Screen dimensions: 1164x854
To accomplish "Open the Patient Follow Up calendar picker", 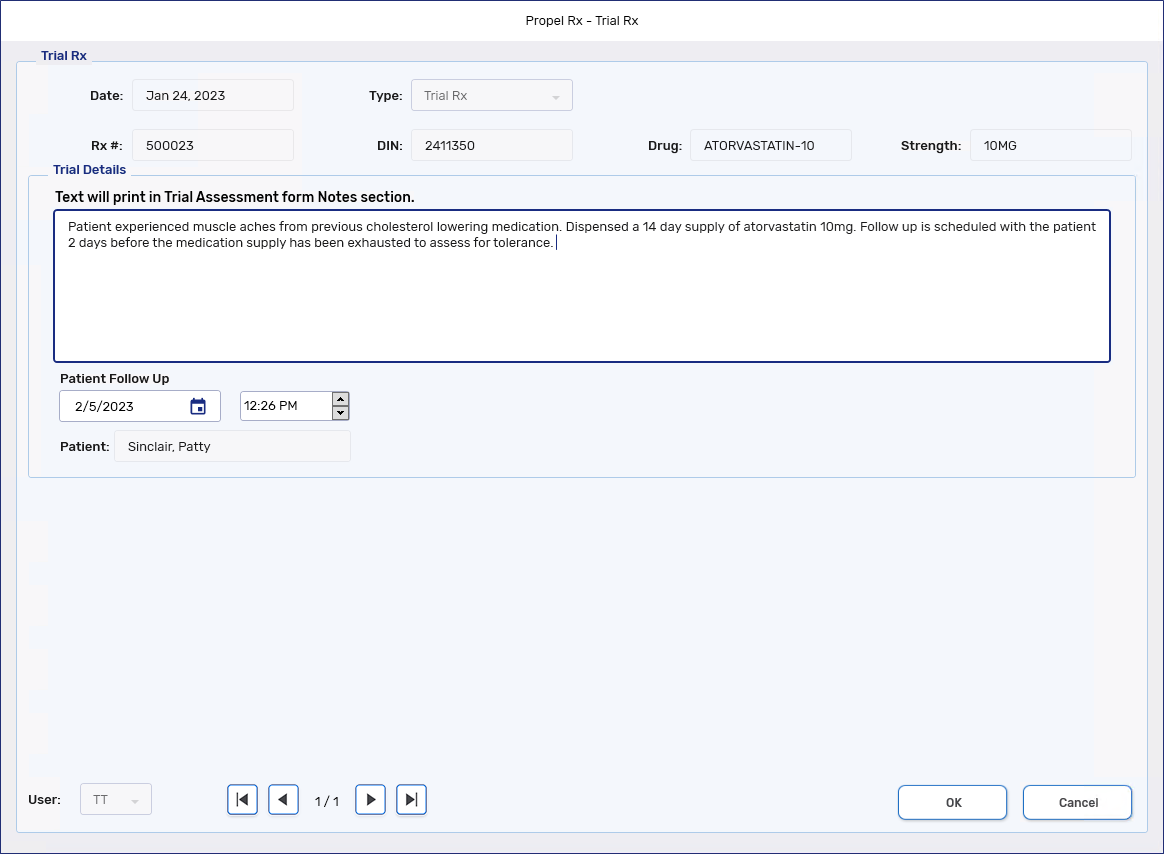I will [x=198, y=406].
